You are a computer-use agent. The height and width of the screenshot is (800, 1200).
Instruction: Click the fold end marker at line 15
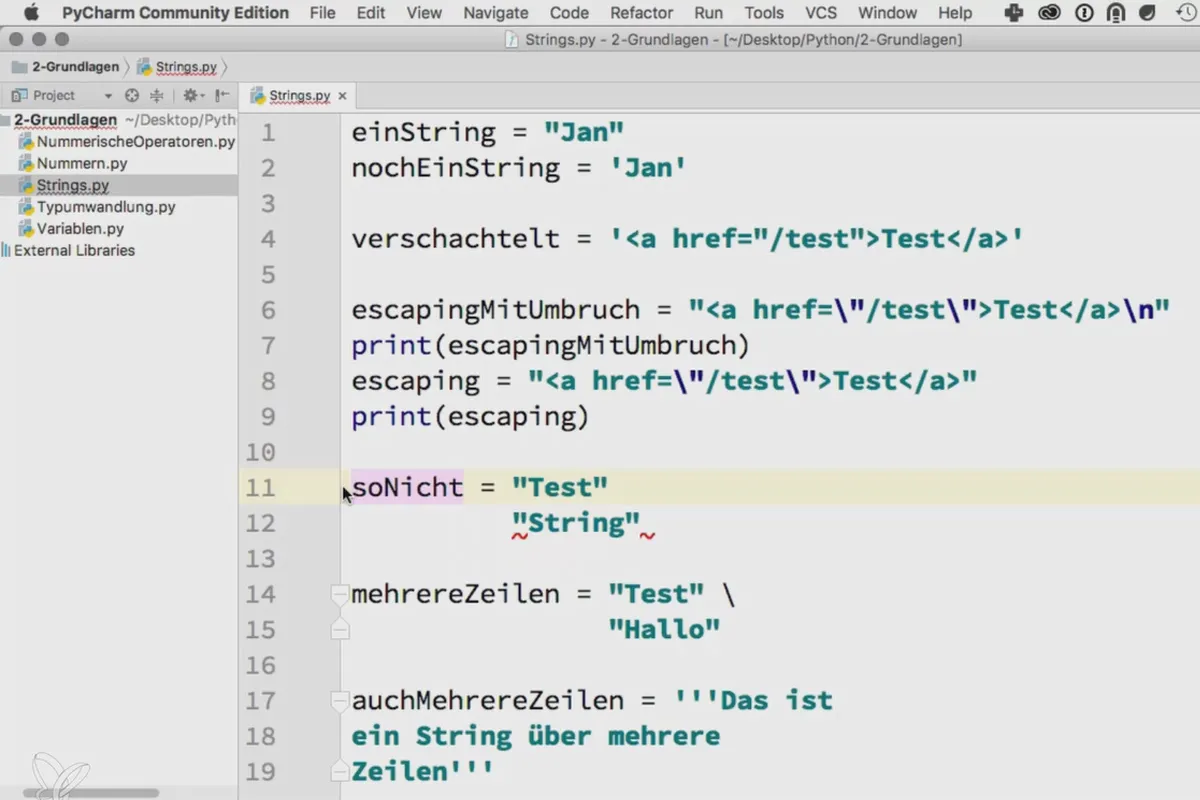340,630
